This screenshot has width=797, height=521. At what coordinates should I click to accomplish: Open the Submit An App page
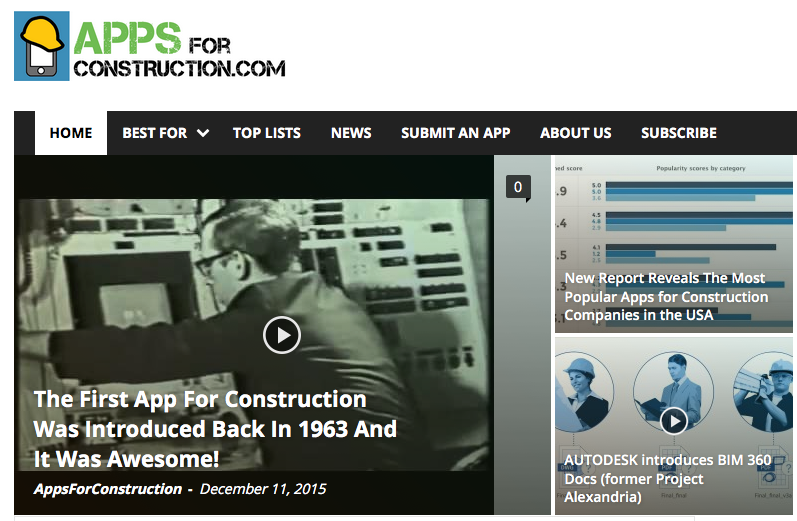click(455, 133)
